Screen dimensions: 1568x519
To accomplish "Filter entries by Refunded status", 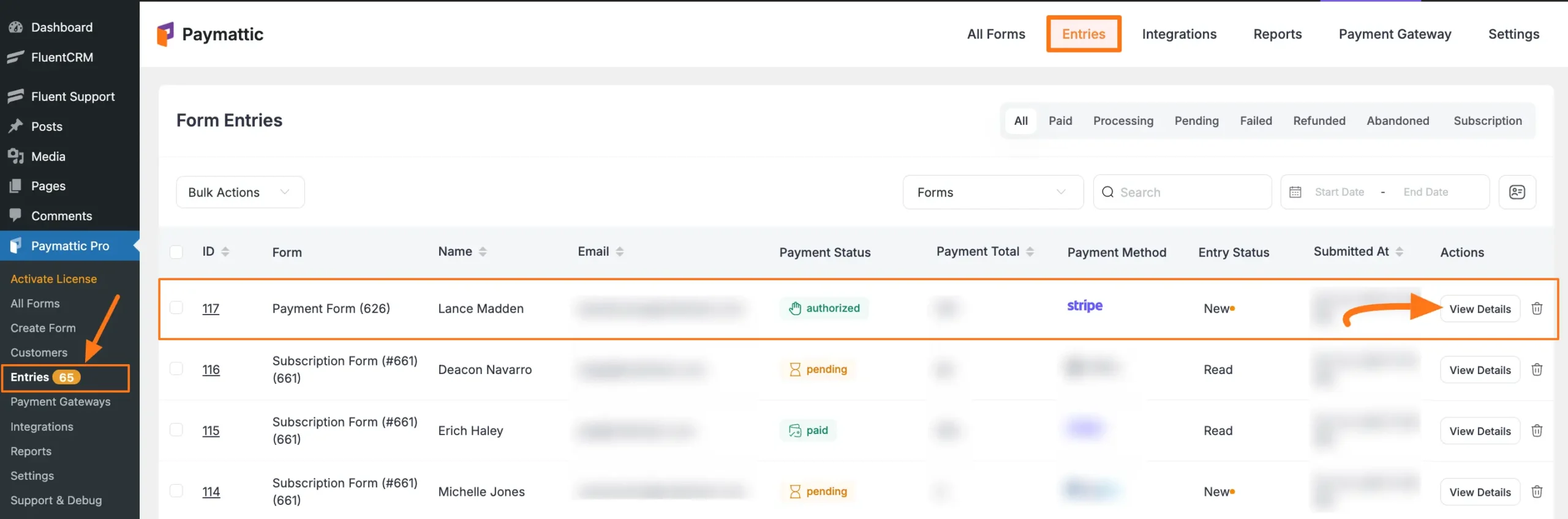I will click(x=1319, y=121).
